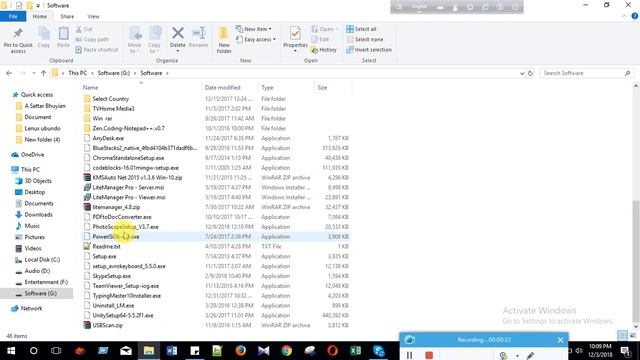Open the Windows Start menu
The image size is (640, 360).
(11, 351)
